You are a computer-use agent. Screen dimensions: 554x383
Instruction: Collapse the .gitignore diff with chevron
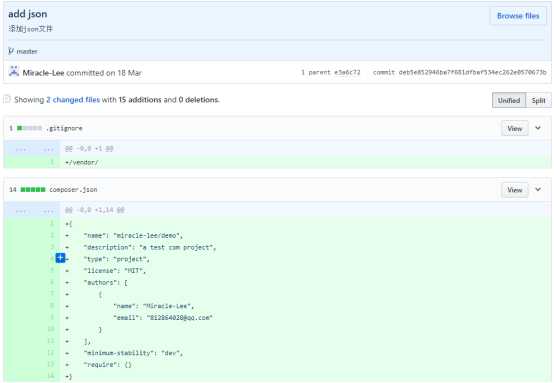coord(538,128)
